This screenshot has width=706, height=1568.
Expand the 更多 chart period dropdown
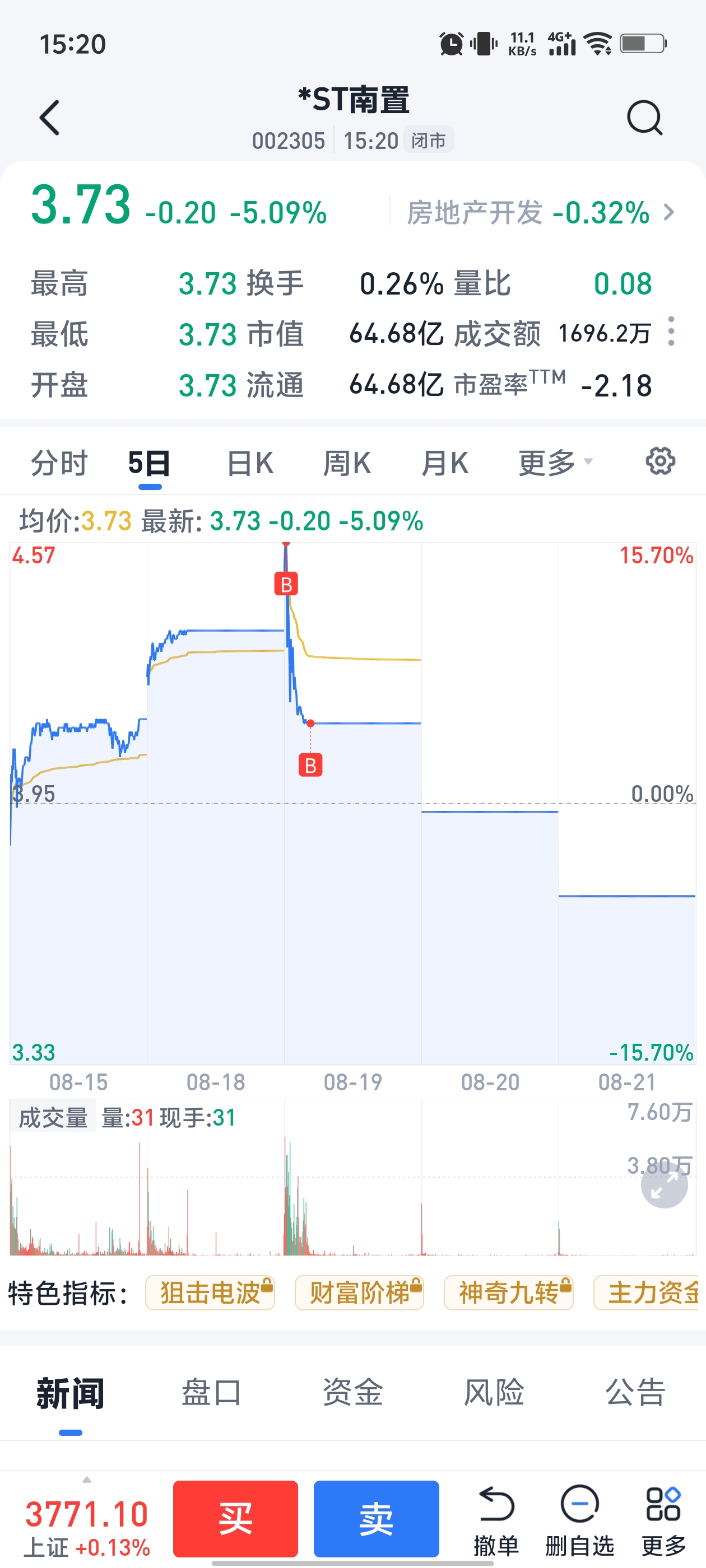(555, 463)
